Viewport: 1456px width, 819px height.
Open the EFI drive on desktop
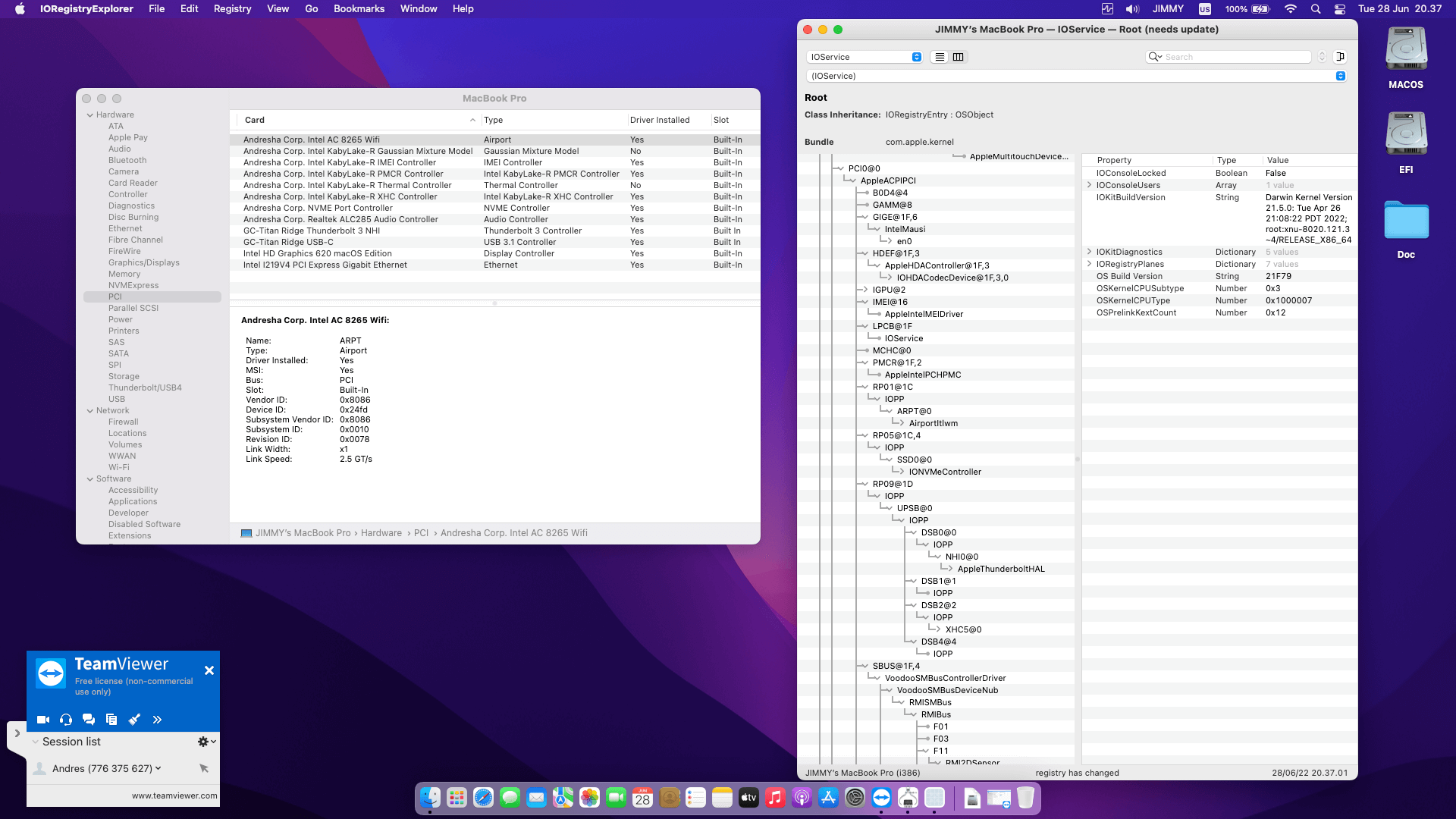tap(1406, 143)
